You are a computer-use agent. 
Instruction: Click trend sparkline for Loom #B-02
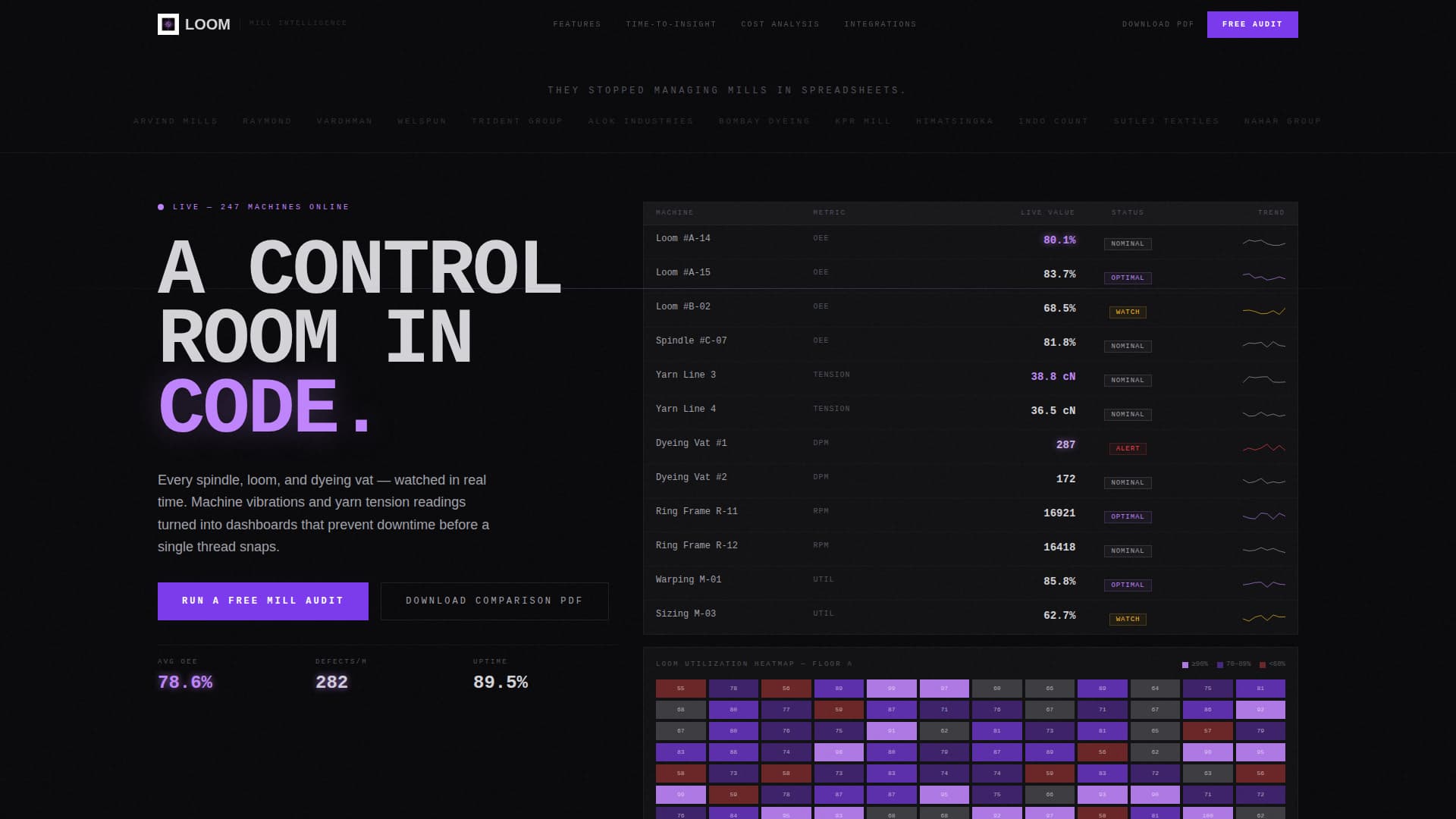click(1264, 312)
